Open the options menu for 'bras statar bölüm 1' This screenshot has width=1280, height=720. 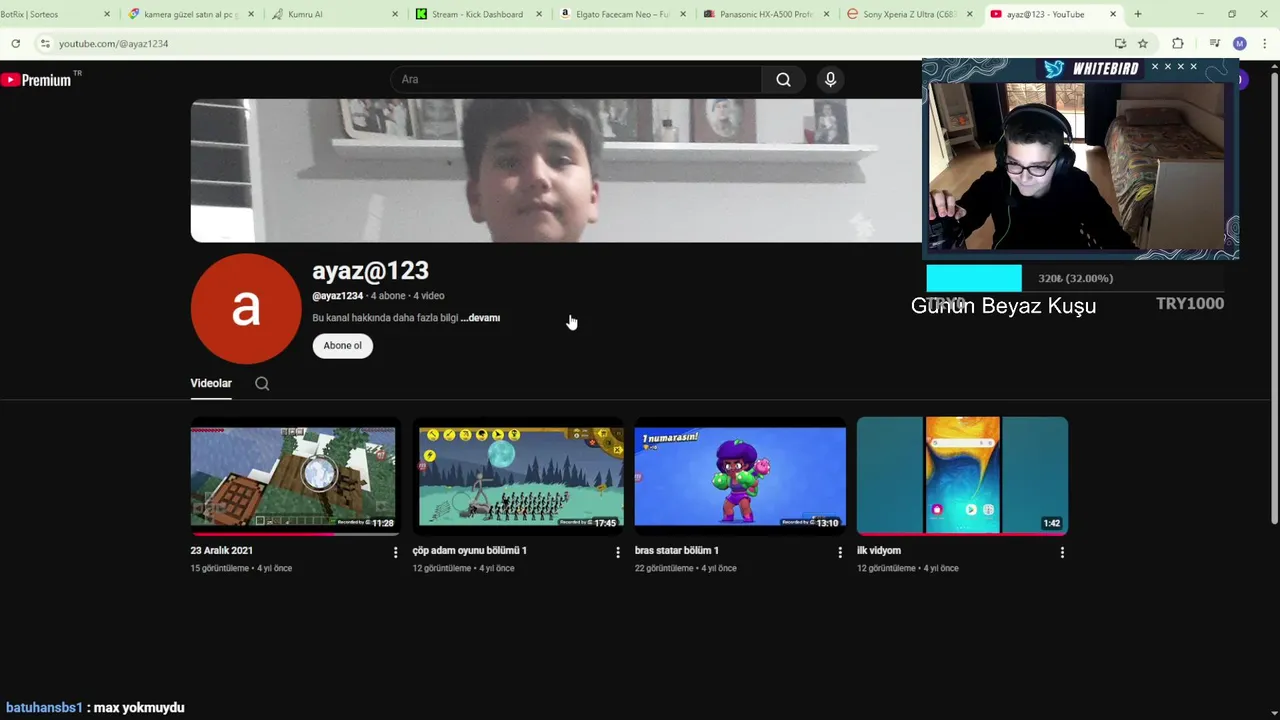pos(840,552)
